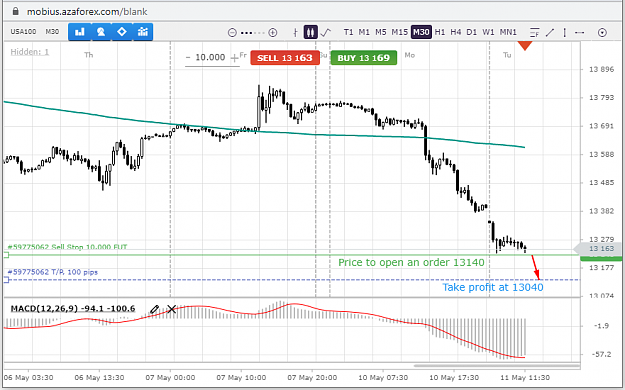Click the Hidden: 1 link
Screen dimensions: 625x390
tap(29, 52)
